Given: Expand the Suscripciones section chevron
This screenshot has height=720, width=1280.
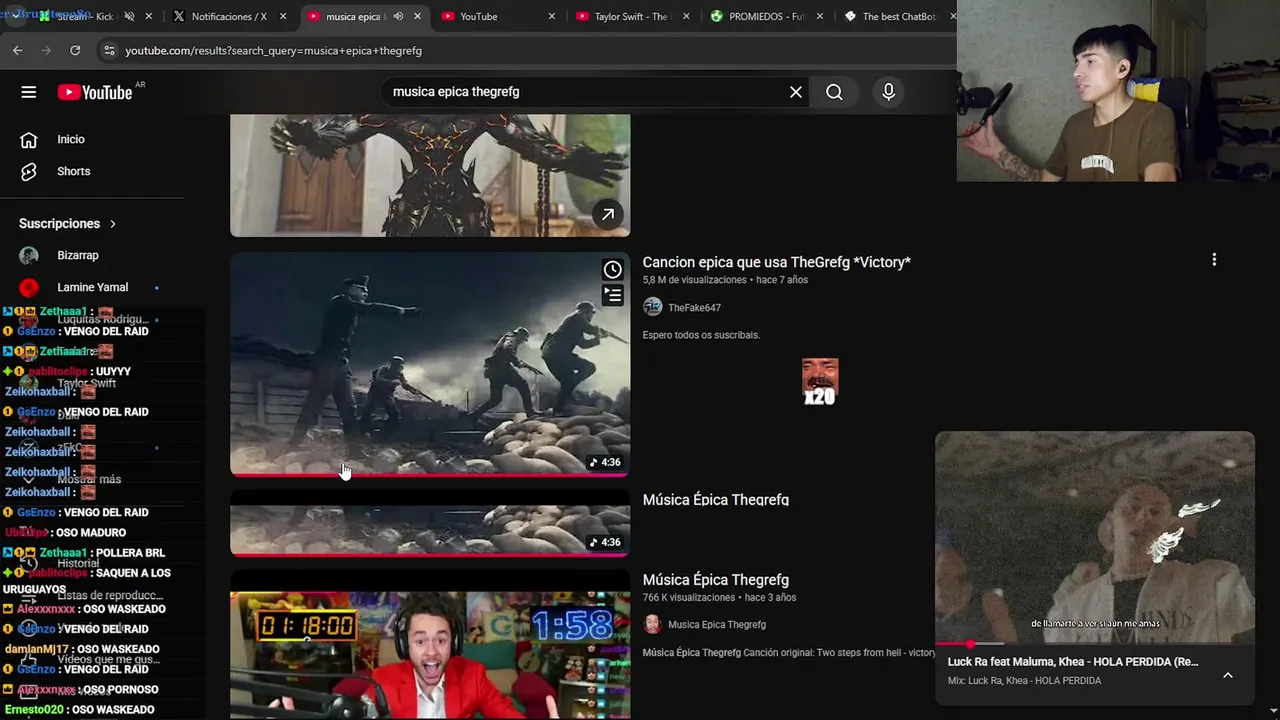Looking at the screenshot, I should tap(113, 224).
